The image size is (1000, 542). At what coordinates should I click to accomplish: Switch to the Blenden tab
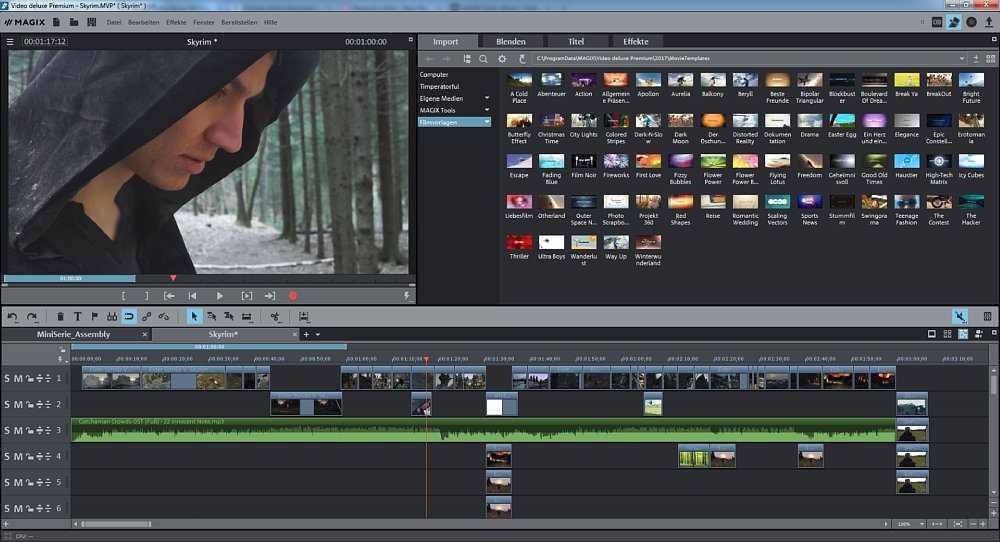coord(510,41)
